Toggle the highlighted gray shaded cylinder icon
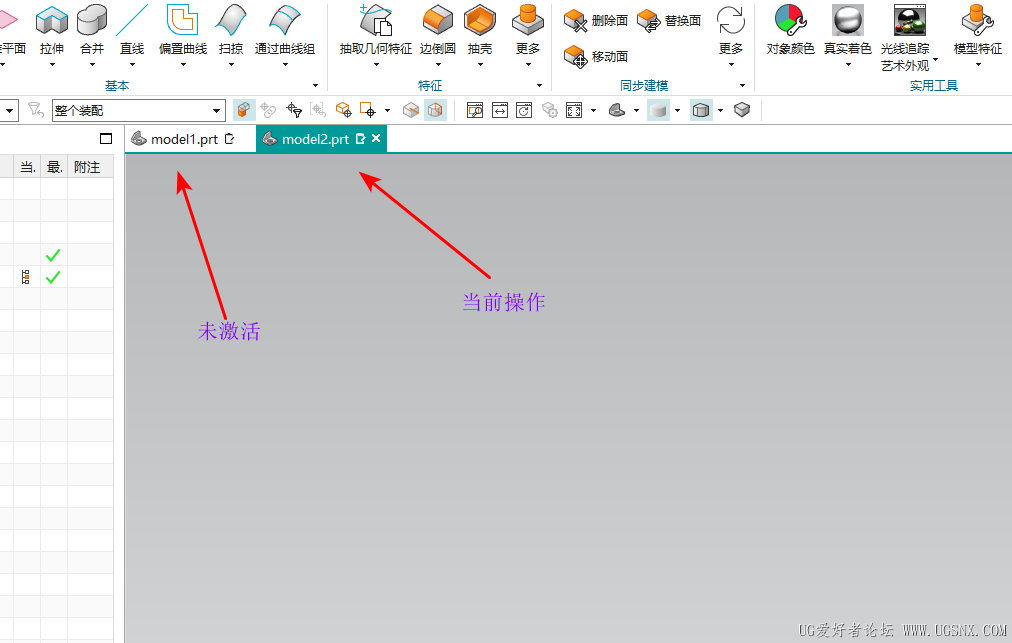Image resolution: width=1012 pixels, height=643 pixels. coord(658,110)
